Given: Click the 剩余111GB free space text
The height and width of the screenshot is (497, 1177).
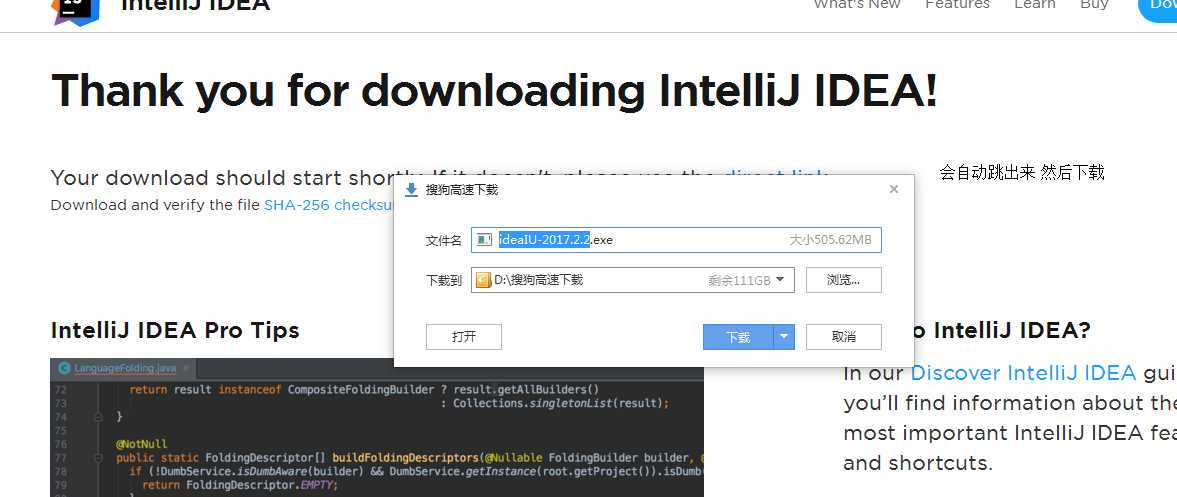Looking at the screenshot, I should point(739,280).
